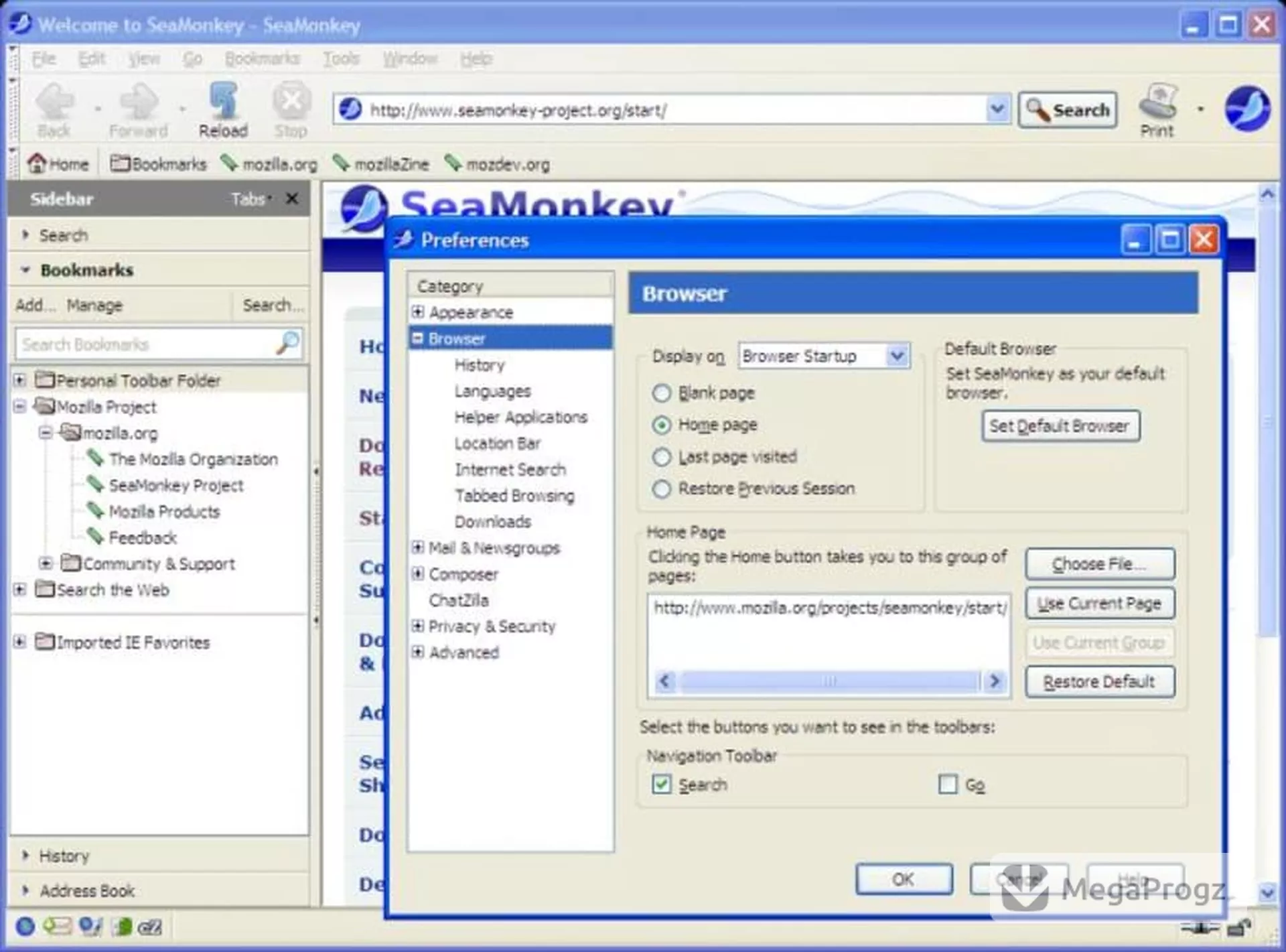The image size is (1286, 952).
Task: Click the Search button beside the URL bar
Action: [1068, 109]
